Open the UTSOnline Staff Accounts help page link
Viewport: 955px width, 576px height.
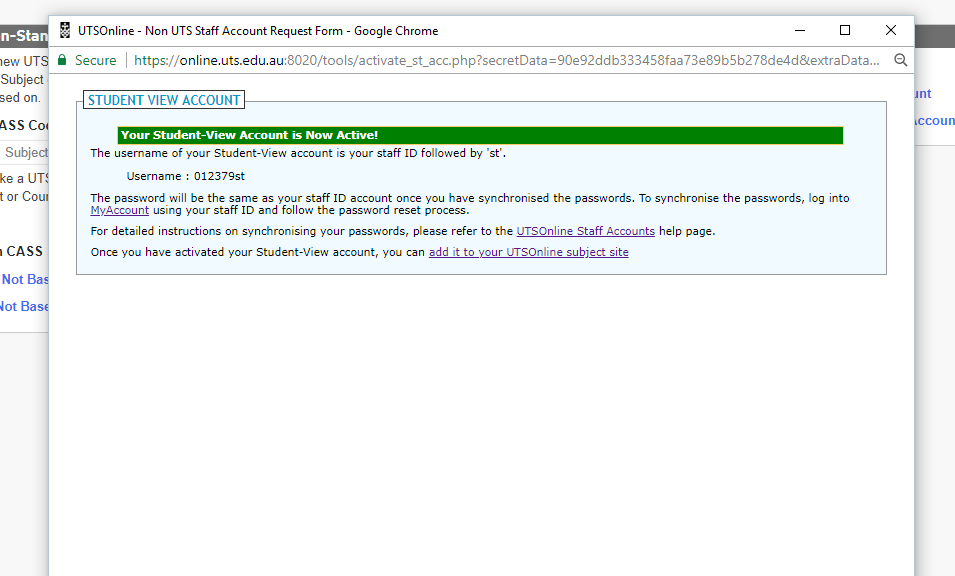585,231
